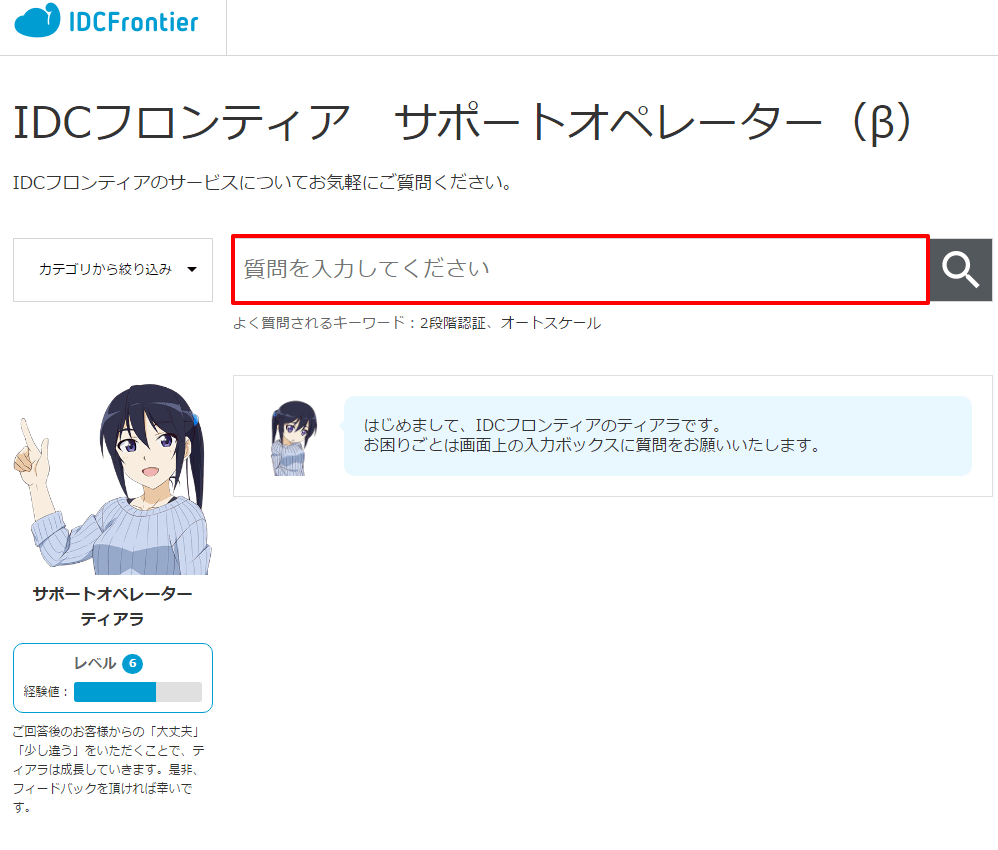Image resolution: width=998 pixels, height=850 pixels.
Task: Click the 経験値 experience progress bar
Action: pos(137,692)
